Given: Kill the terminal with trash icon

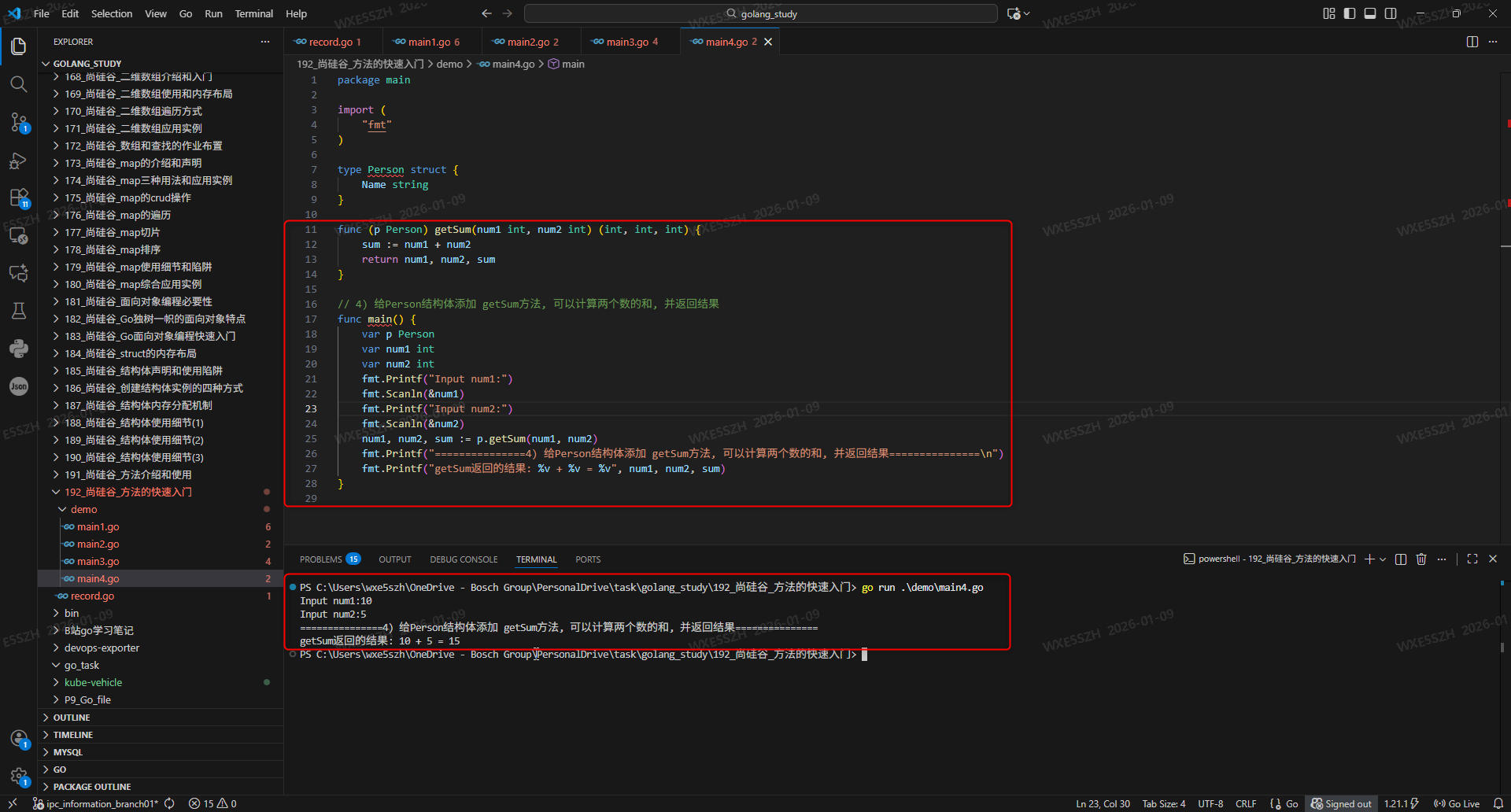Looking at the screenshot, I should (x=1421, y=559).
